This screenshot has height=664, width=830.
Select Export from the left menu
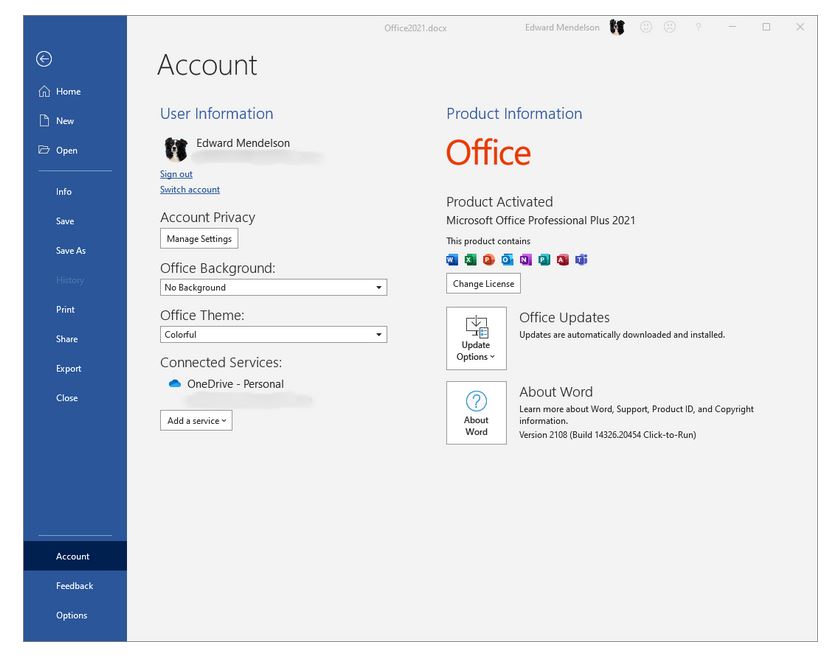(69, 369)
